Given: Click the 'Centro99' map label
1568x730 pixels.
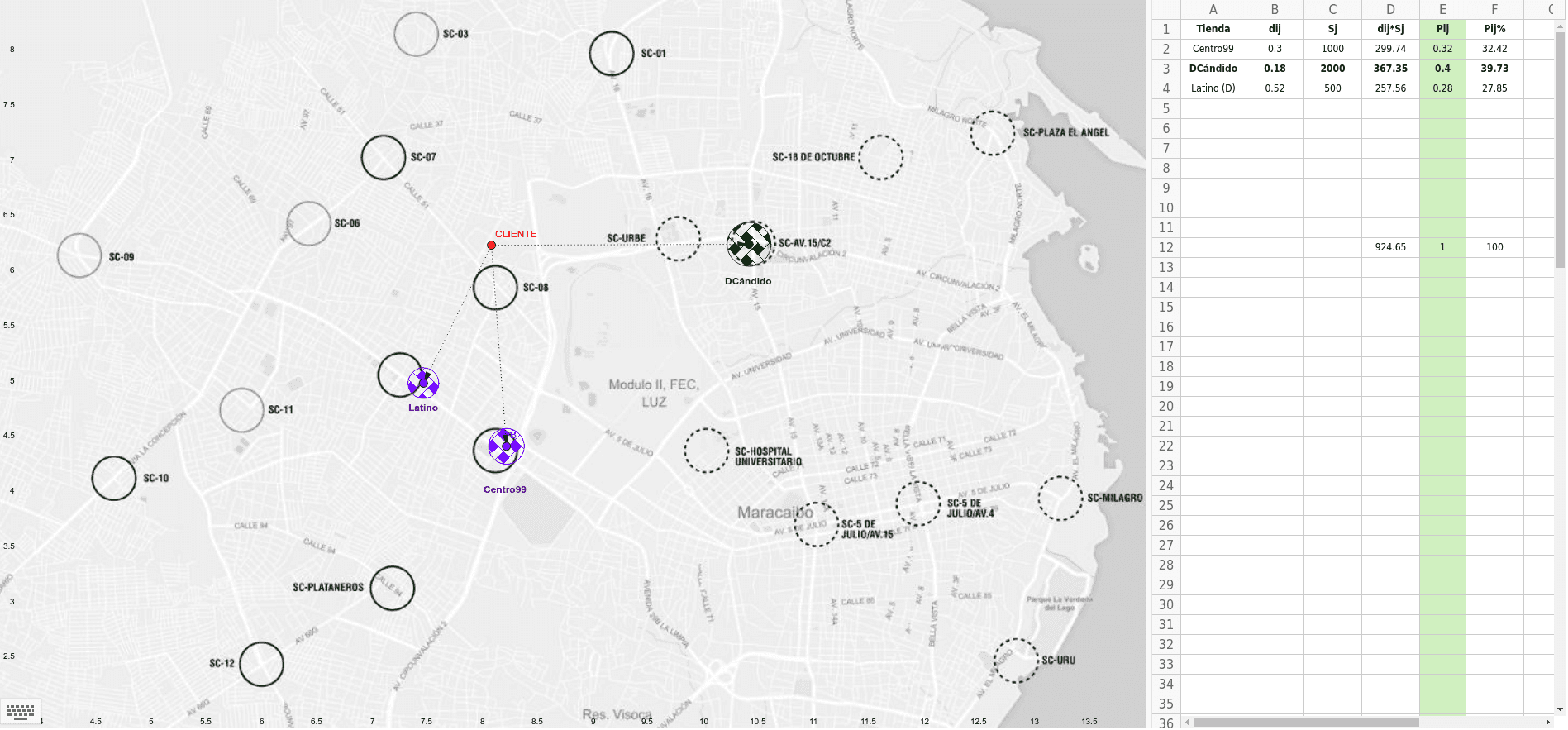Looking at the screenshot, I should click(x=505, y=489).
